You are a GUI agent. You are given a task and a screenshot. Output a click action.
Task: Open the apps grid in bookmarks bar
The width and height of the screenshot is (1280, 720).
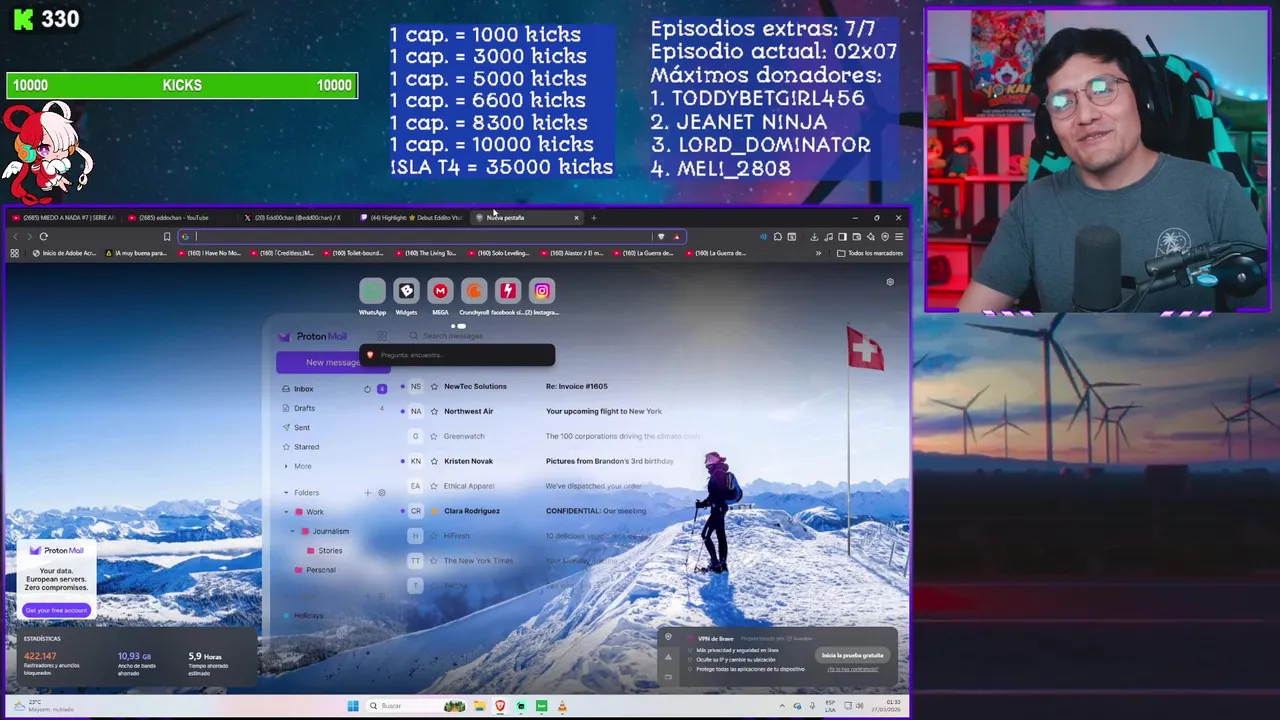(x=14, y=253)
